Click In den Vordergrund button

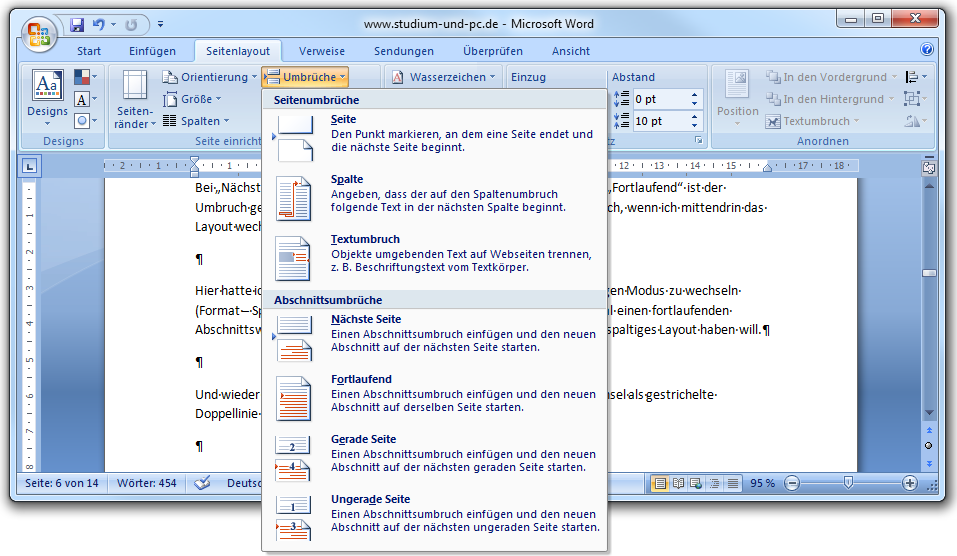coord(831,77)
